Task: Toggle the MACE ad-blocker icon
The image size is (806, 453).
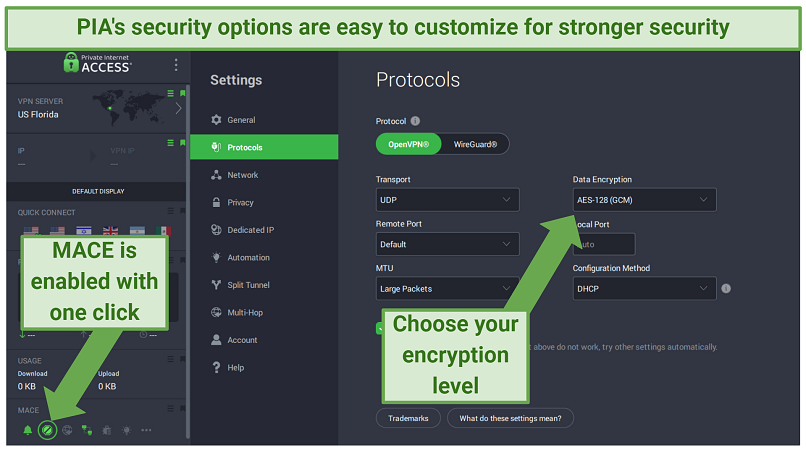Action: click(x=47, y=430)
